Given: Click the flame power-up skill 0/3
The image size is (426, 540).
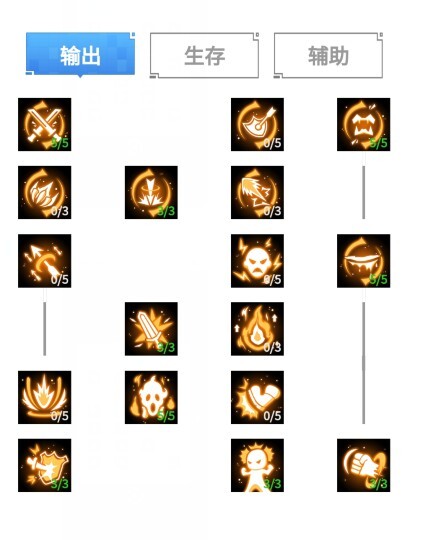Looking at the screenshot, I should [257, 329].
